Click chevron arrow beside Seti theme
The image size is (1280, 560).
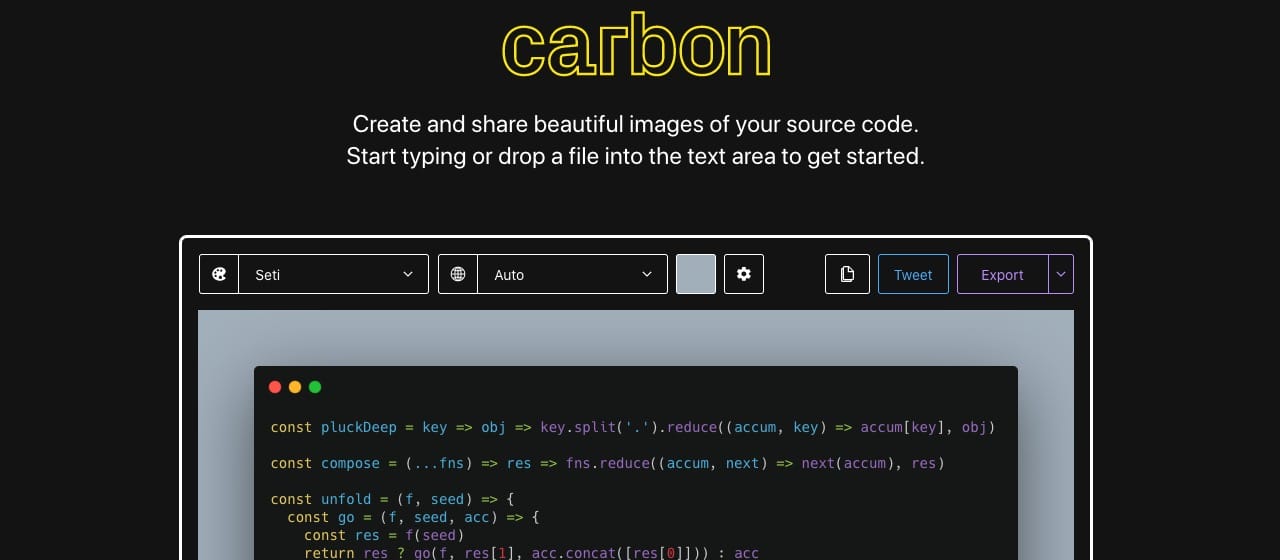(x=408, y=274)
